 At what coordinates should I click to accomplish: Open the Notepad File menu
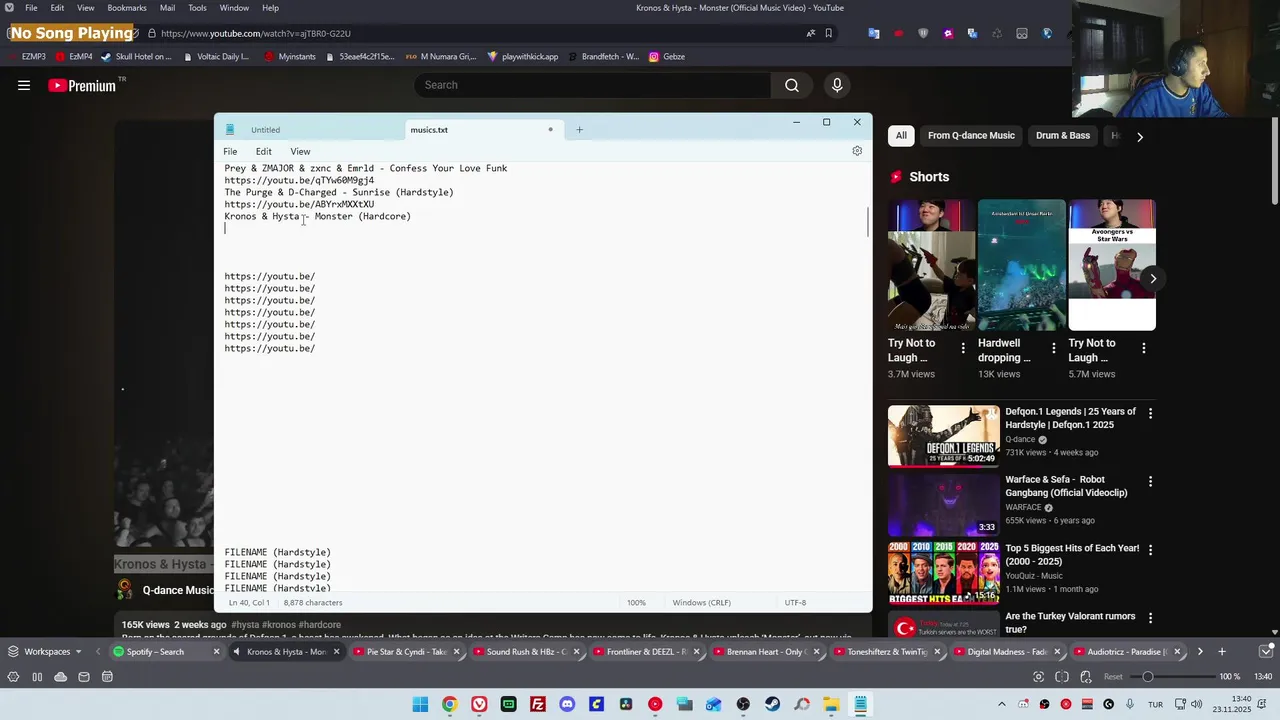click(230, 152)
